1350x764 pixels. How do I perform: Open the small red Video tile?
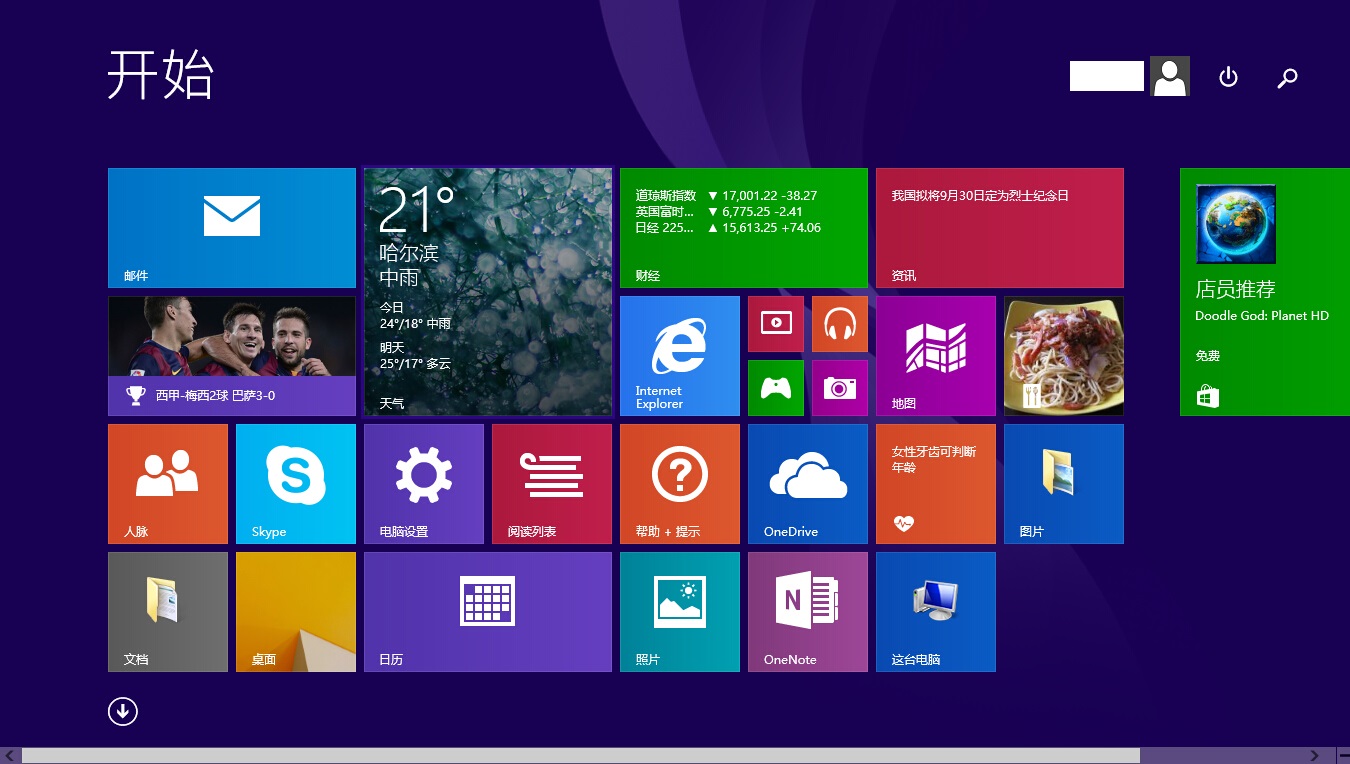click(776, 324)
